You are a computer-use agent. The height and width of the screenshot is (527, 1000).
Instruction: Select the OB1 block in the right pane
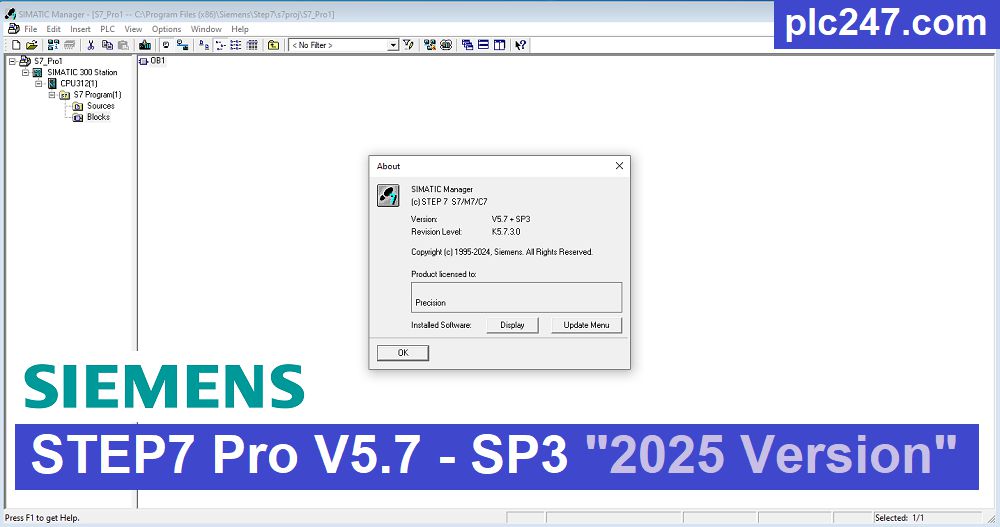153,61
